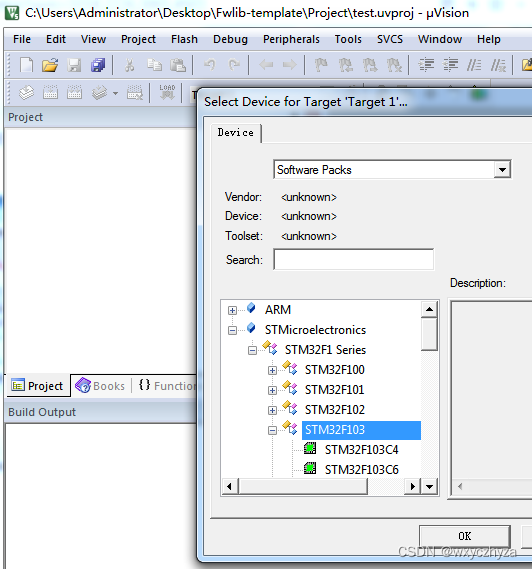Image resolution: width=532 pixels, height=569 pixels.
Task: Collapse the STM32F103 node
Action: (x=272, y=430)
